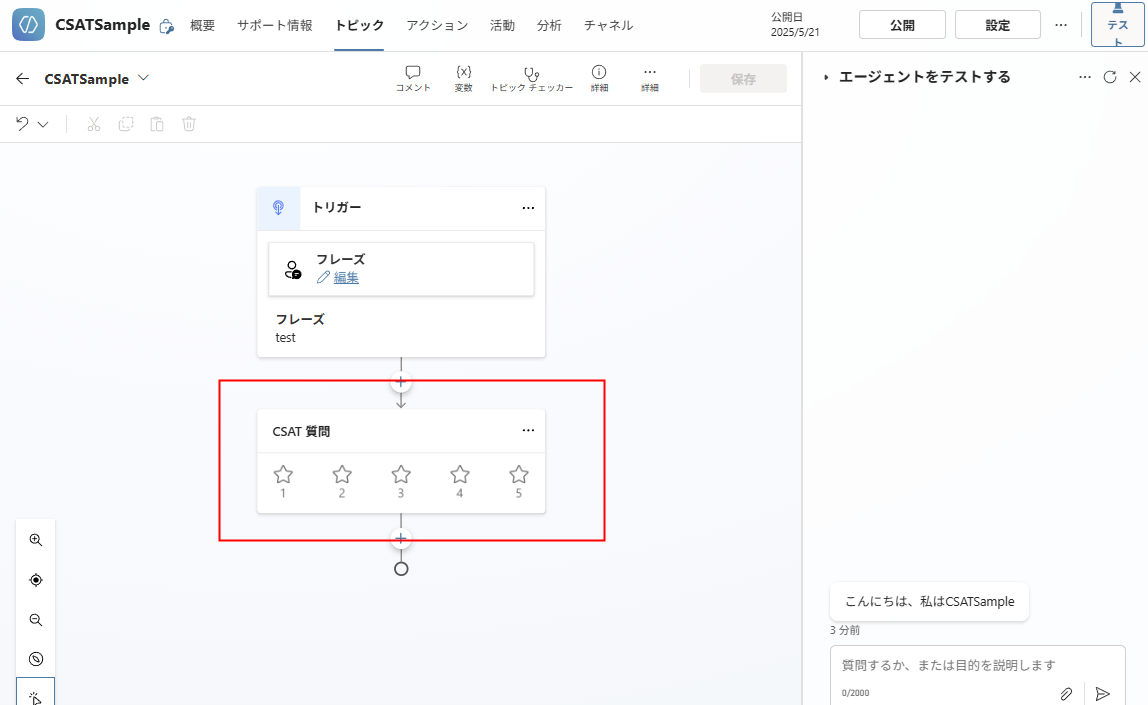Select the 1-star rating in CSAT 質問
The width and height of the screenshot is (1148, 705).
tap(282, 475)
